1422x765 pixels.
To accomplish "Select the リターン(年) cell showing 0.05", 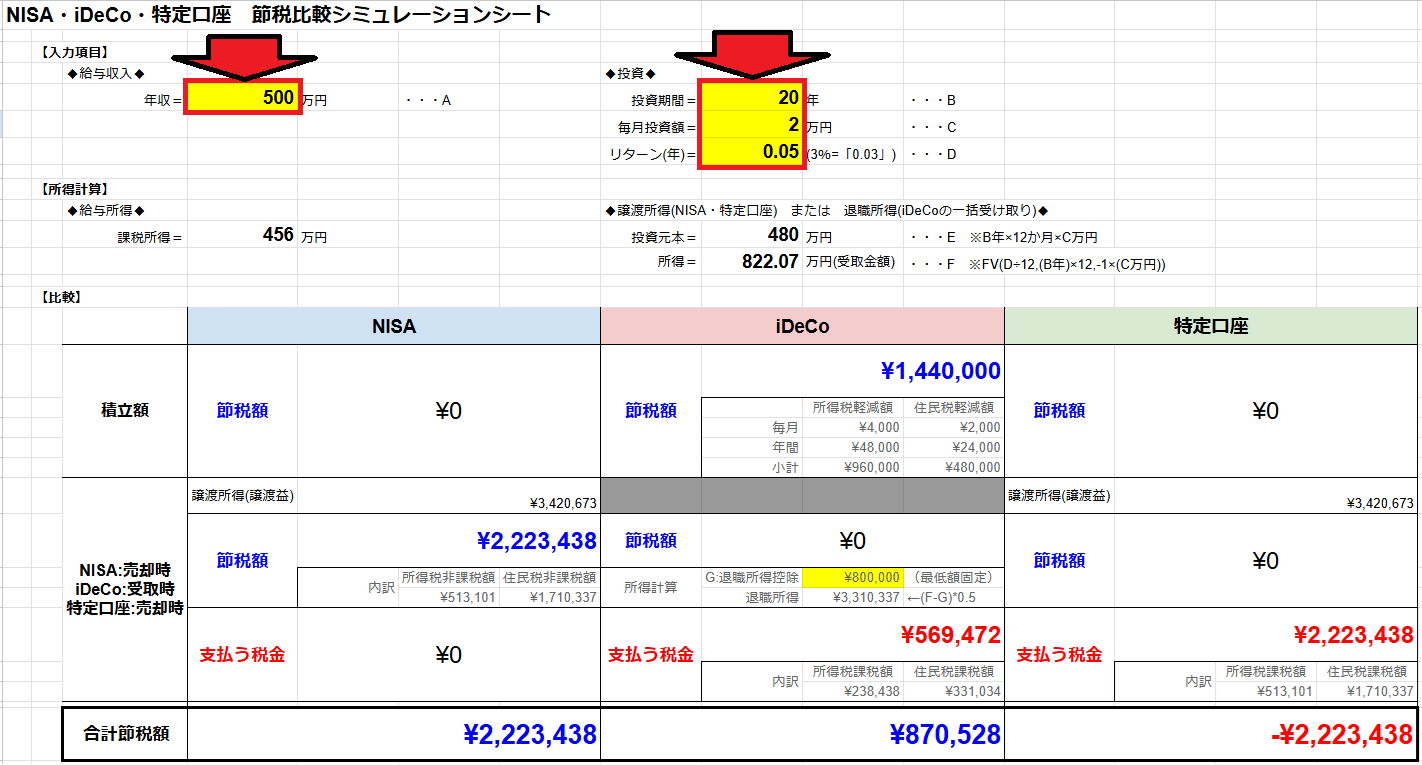I will pyautogui.click(x=751, y=154).
